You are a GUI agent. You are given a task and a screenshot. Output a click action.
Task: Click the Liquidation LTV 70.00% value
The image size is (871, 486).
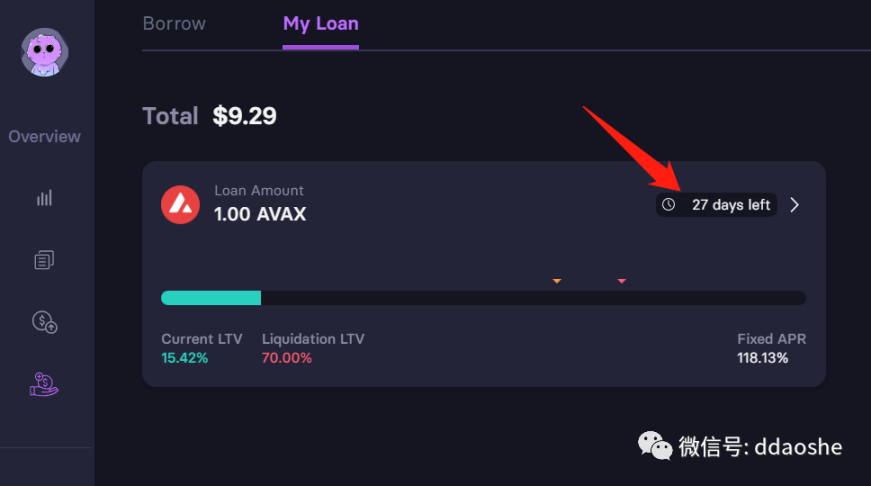pyautogui.click(x=287, y=357)
